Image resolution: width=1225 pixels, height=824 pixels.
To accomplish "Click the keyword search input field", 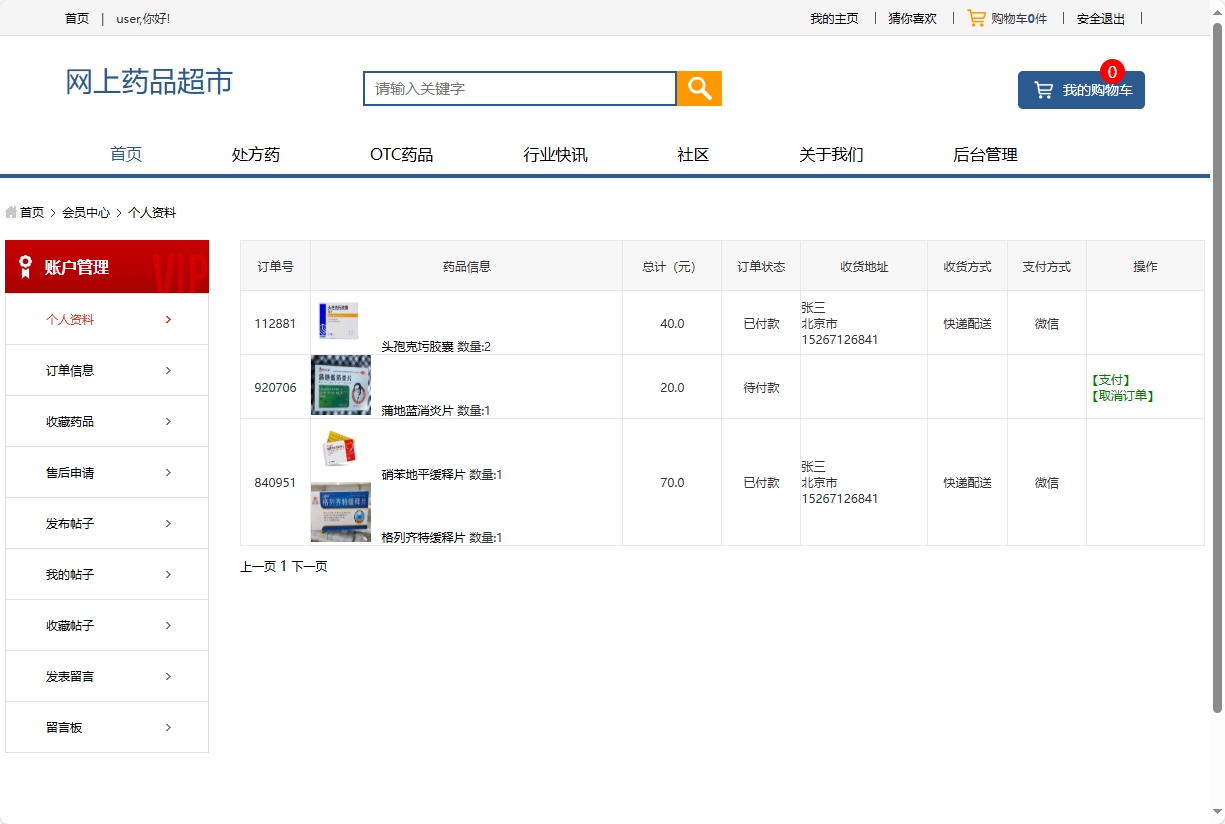I will coord(519,88).
